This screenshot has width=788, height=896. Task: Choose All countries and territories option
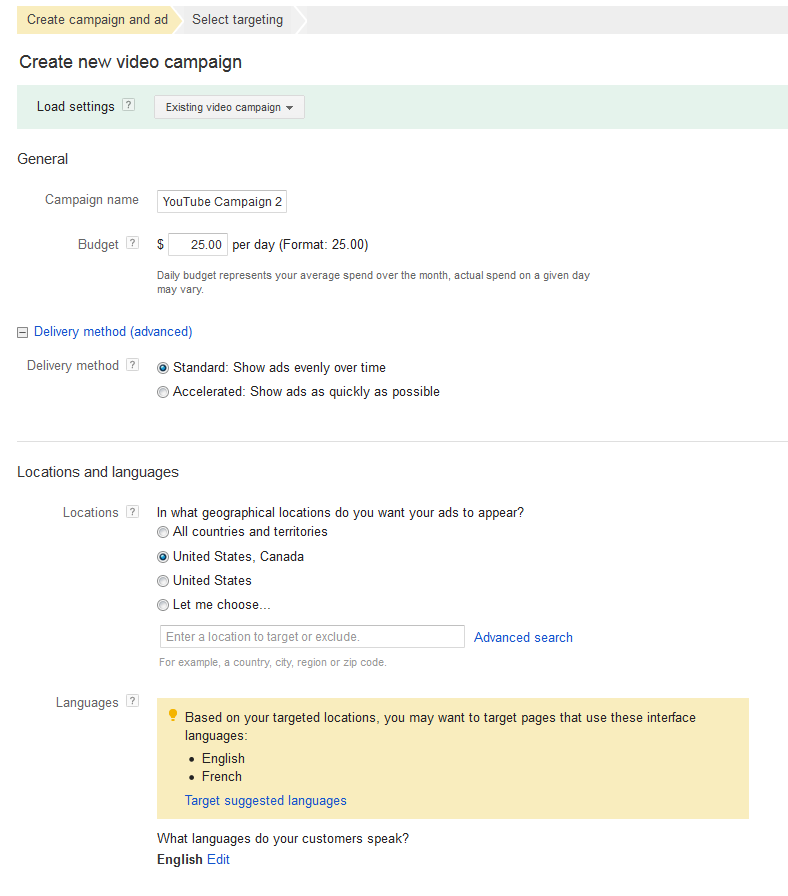[x=163, y=532]
